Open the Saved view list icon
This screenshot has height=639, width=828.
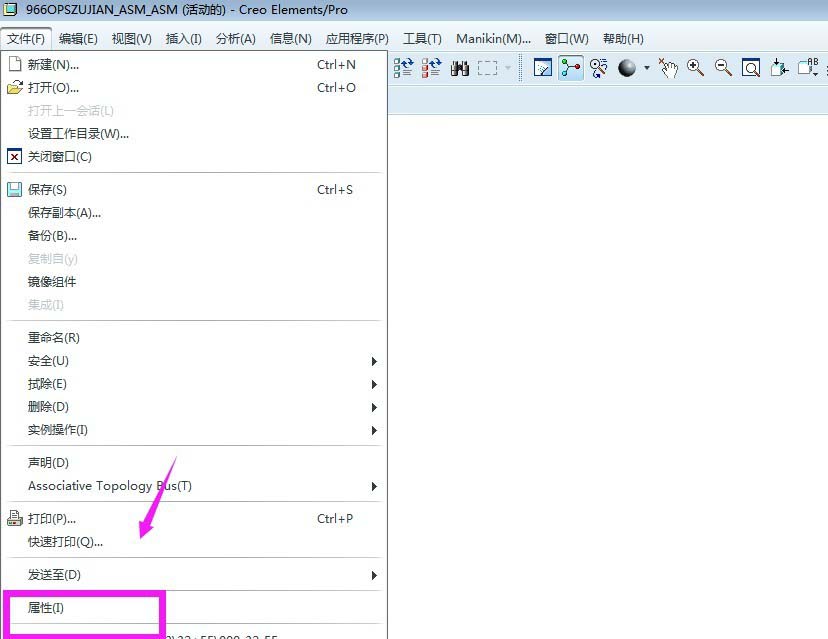808,68
